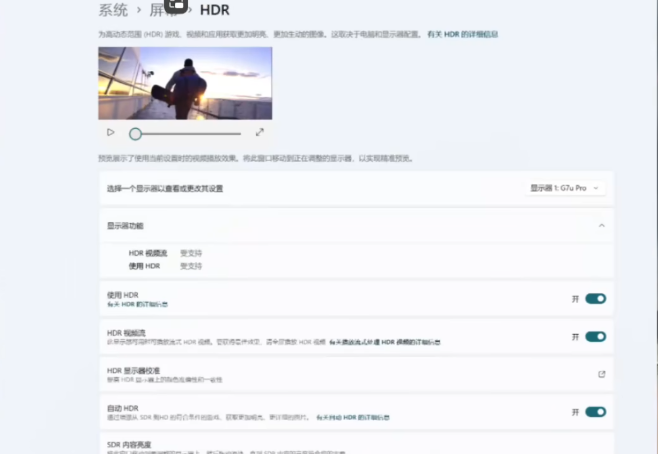Click the HDR preview video thumbnail
The height and width of the screenshot is (454, 658).
185,83
